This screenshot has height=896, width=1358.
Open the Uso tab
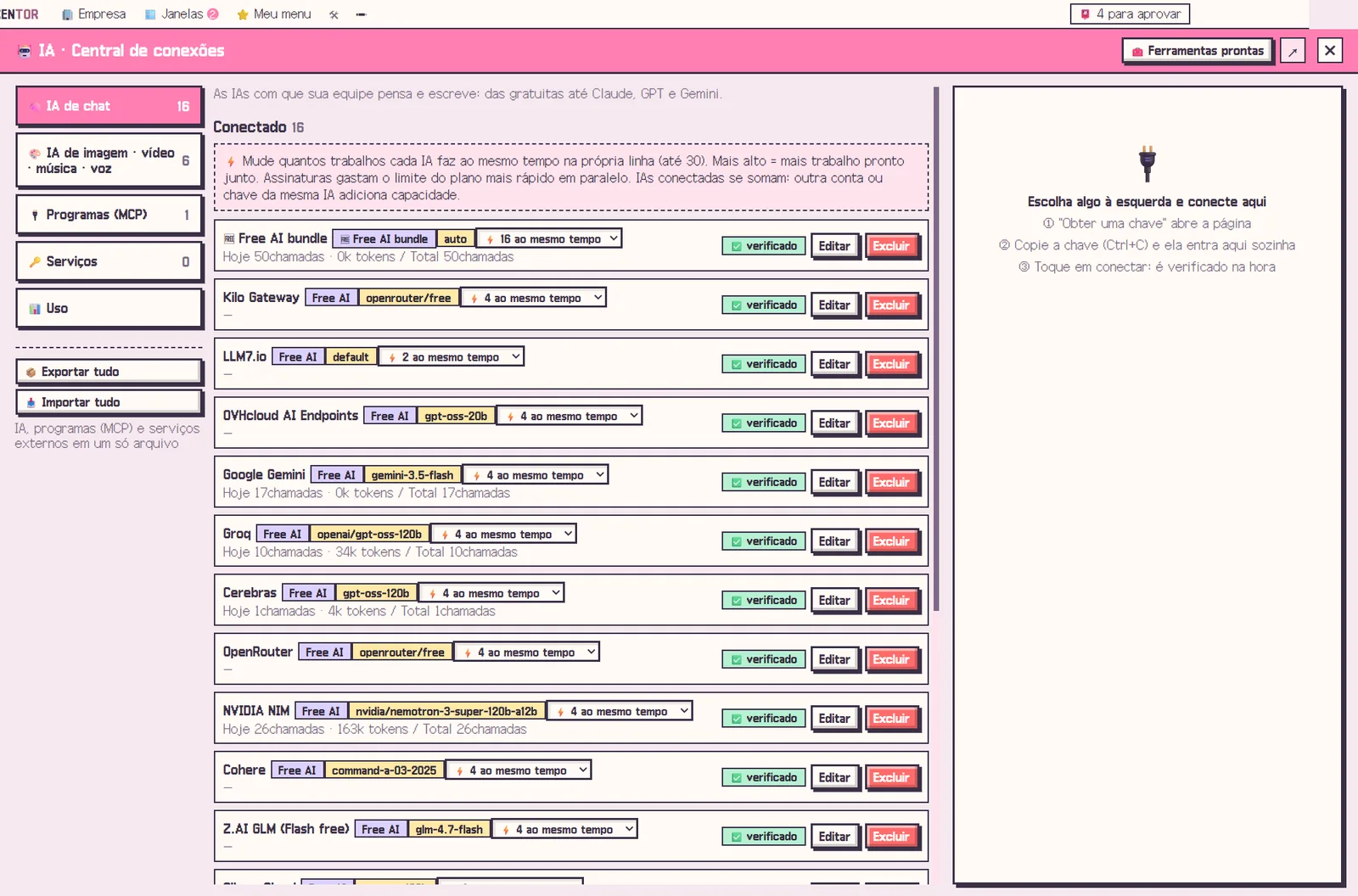click(109, 308)
